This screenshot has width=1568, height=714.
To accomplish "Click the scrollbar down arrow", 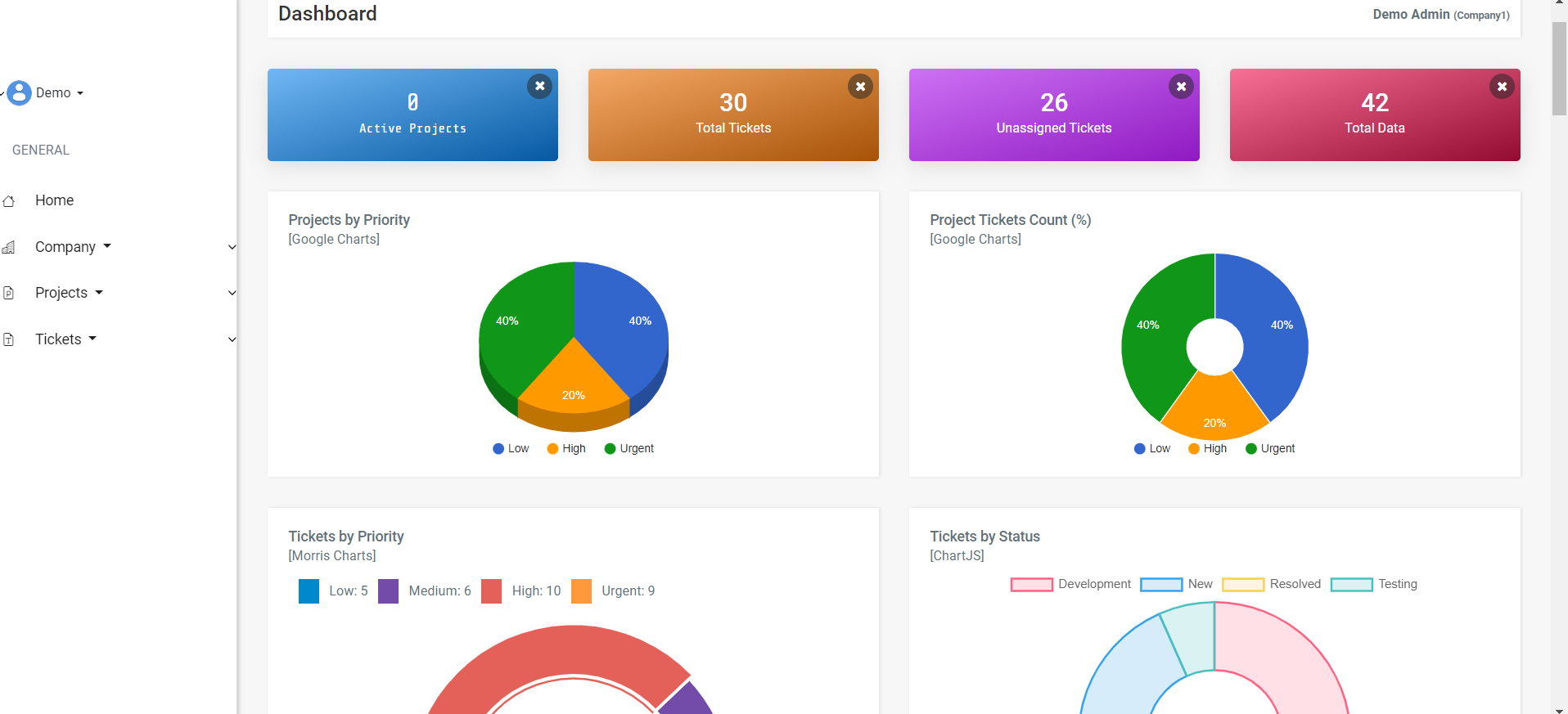I will (x=1559, y=709).
